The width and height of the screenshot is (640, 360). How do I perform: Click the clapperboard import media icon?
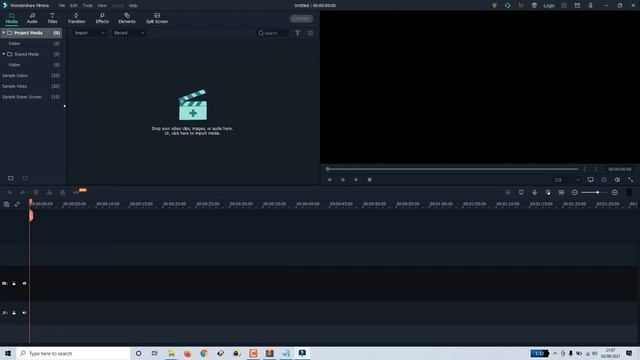point(193,105)
